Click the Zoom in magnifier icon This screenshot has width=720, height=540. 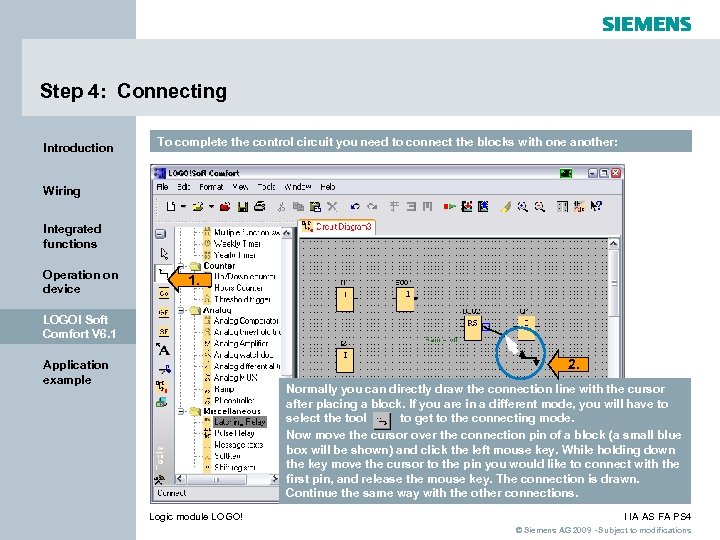[x=523, y=207]
